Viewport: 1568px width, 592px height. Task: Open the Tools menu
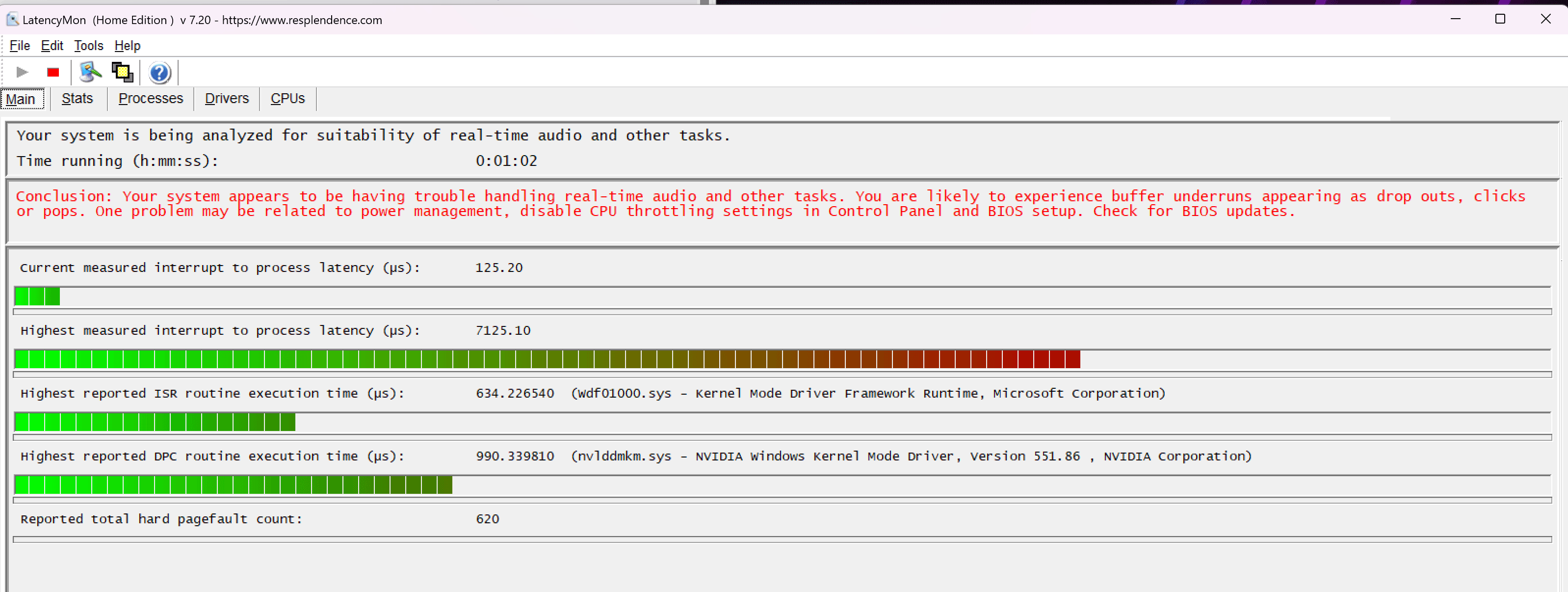[x=88, y=46]
